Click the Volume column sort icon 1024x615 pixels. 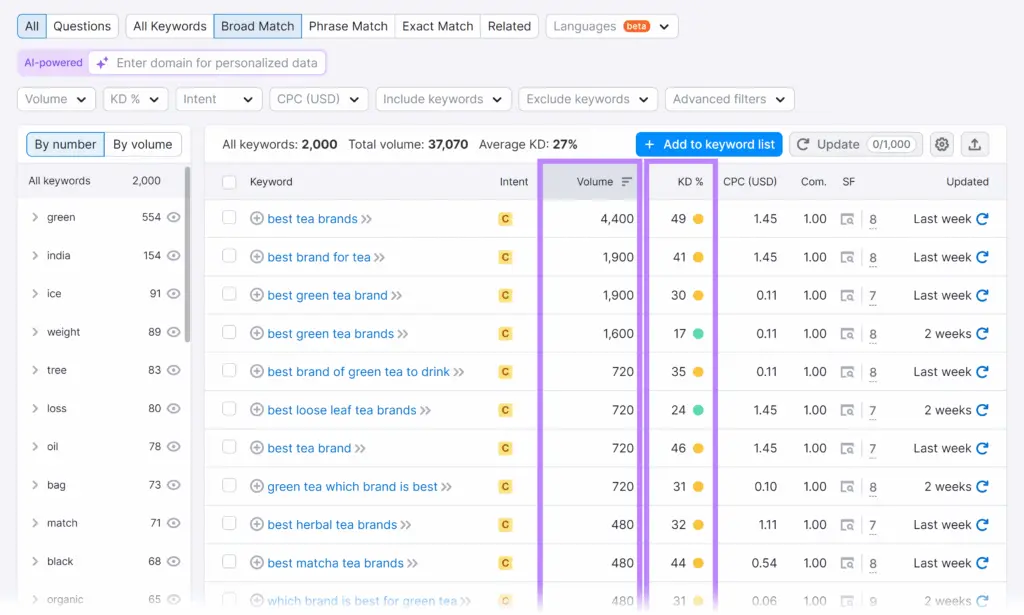pyautogui.click(x=627, y=182)
